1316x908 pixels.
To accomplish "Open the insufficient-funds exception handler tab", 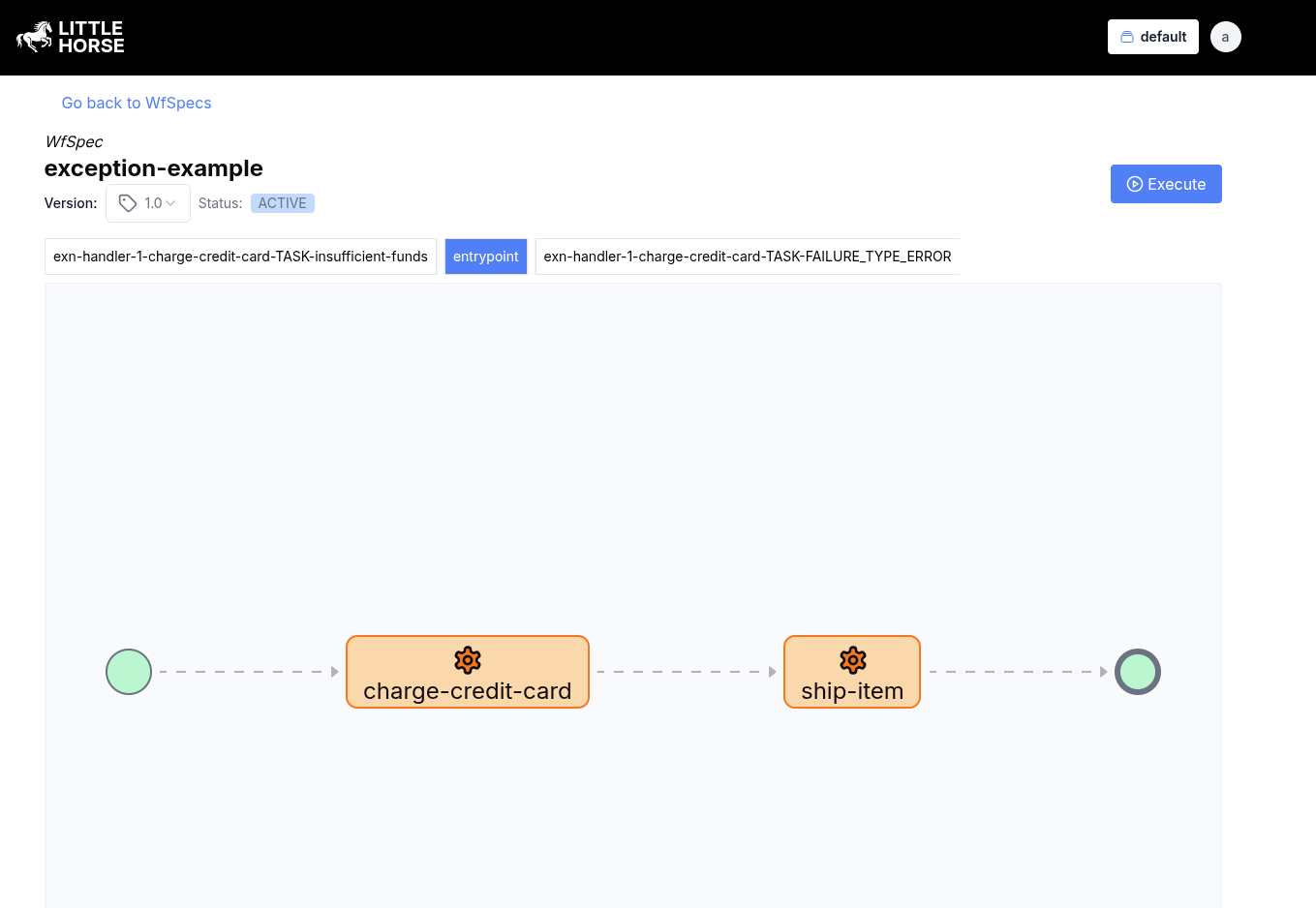I will 240,256.
